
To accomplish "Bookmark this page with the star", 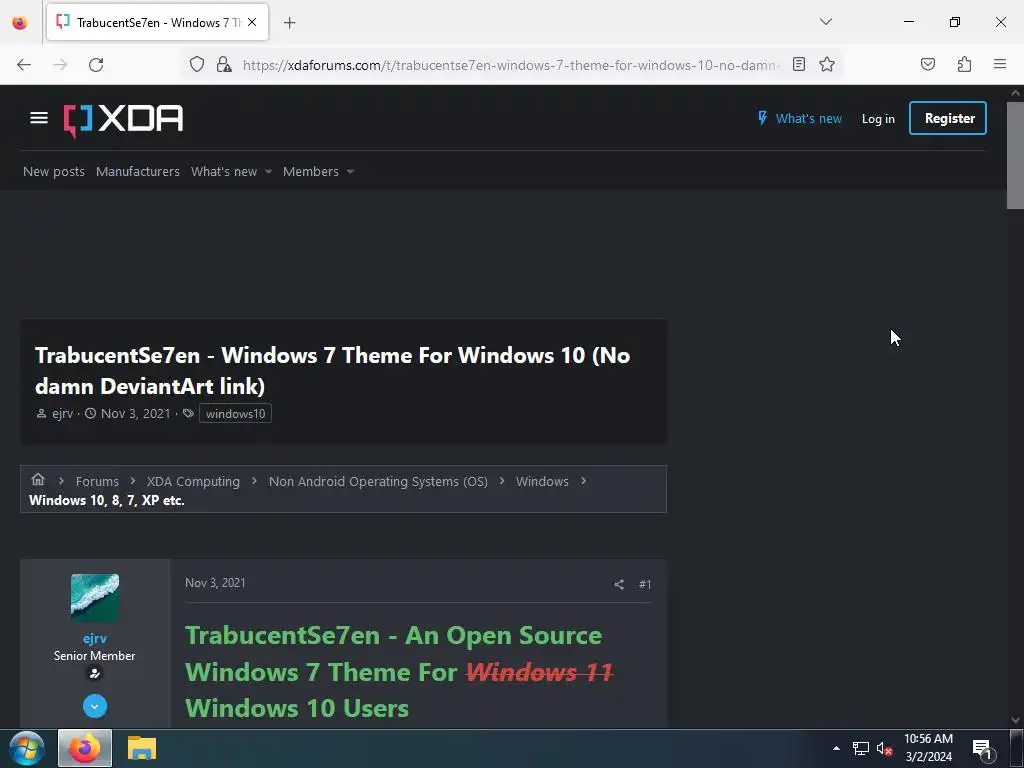I will click(827, 64).
